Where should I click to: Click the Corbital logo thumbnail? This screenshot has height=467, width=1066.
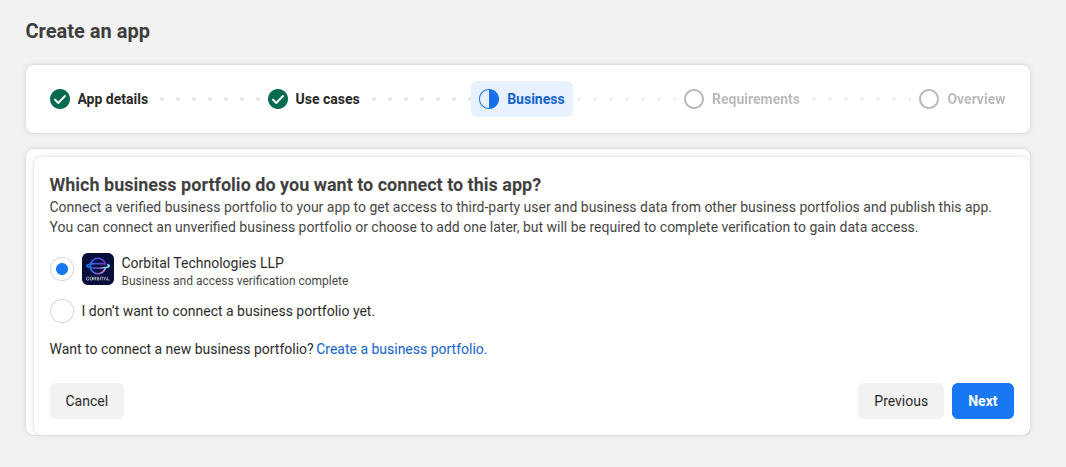(x=98, y=269)
